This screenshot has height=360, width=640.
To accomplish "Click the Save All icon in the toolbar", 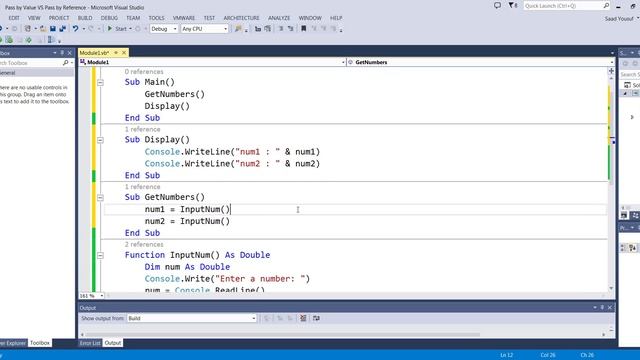I will [62, 29].
